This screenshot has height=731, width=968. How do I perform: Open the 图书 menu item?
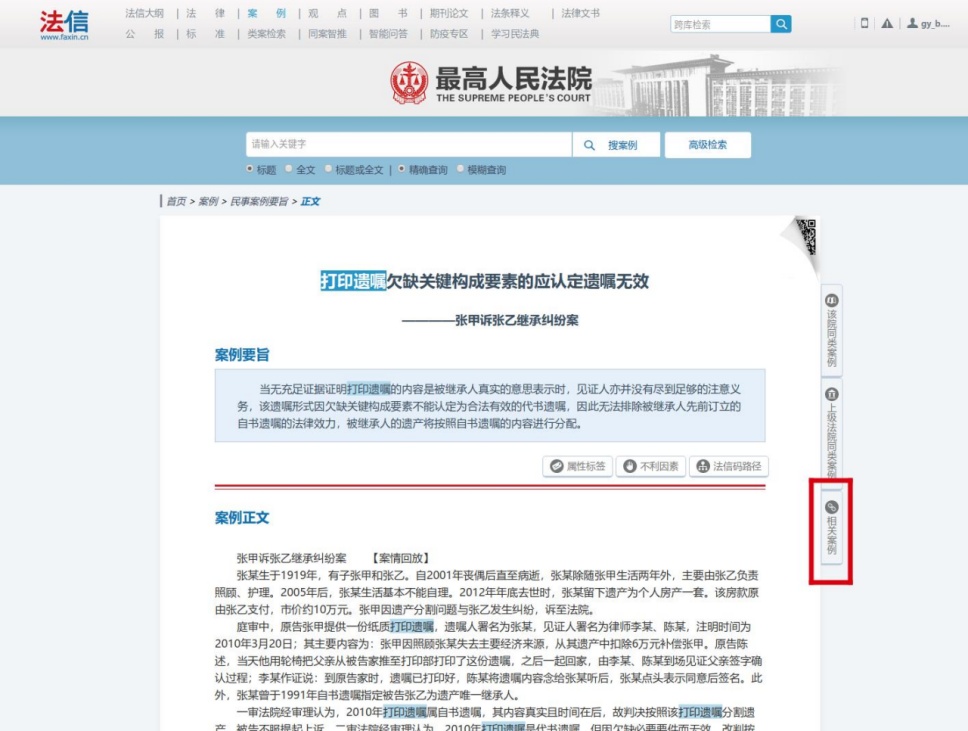388,13
